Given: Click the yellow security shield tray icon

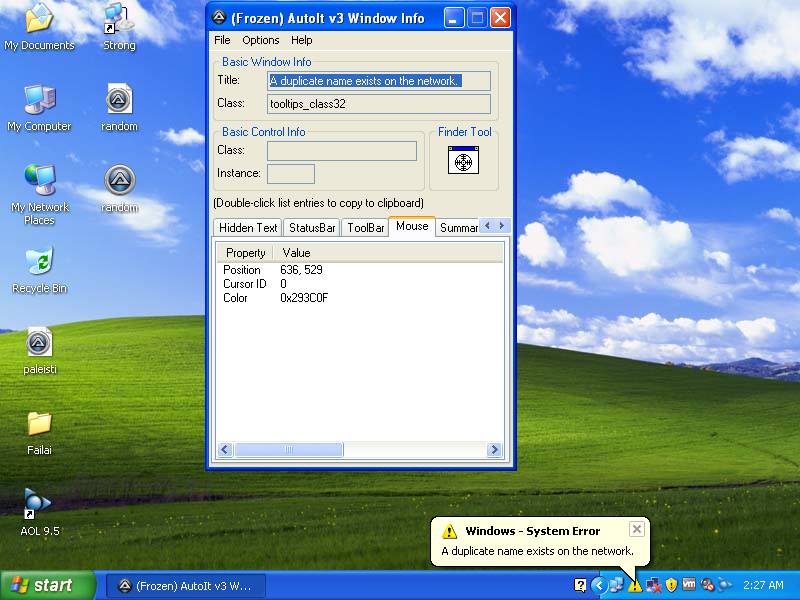Looking at the screenshot, I should pos(671,585).
